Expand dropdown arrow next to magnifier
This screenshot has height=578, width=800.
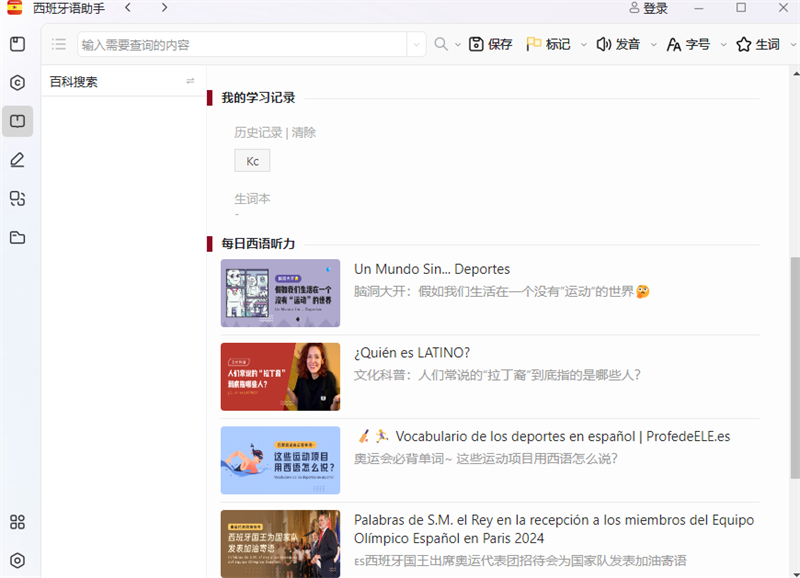[458, 45]
